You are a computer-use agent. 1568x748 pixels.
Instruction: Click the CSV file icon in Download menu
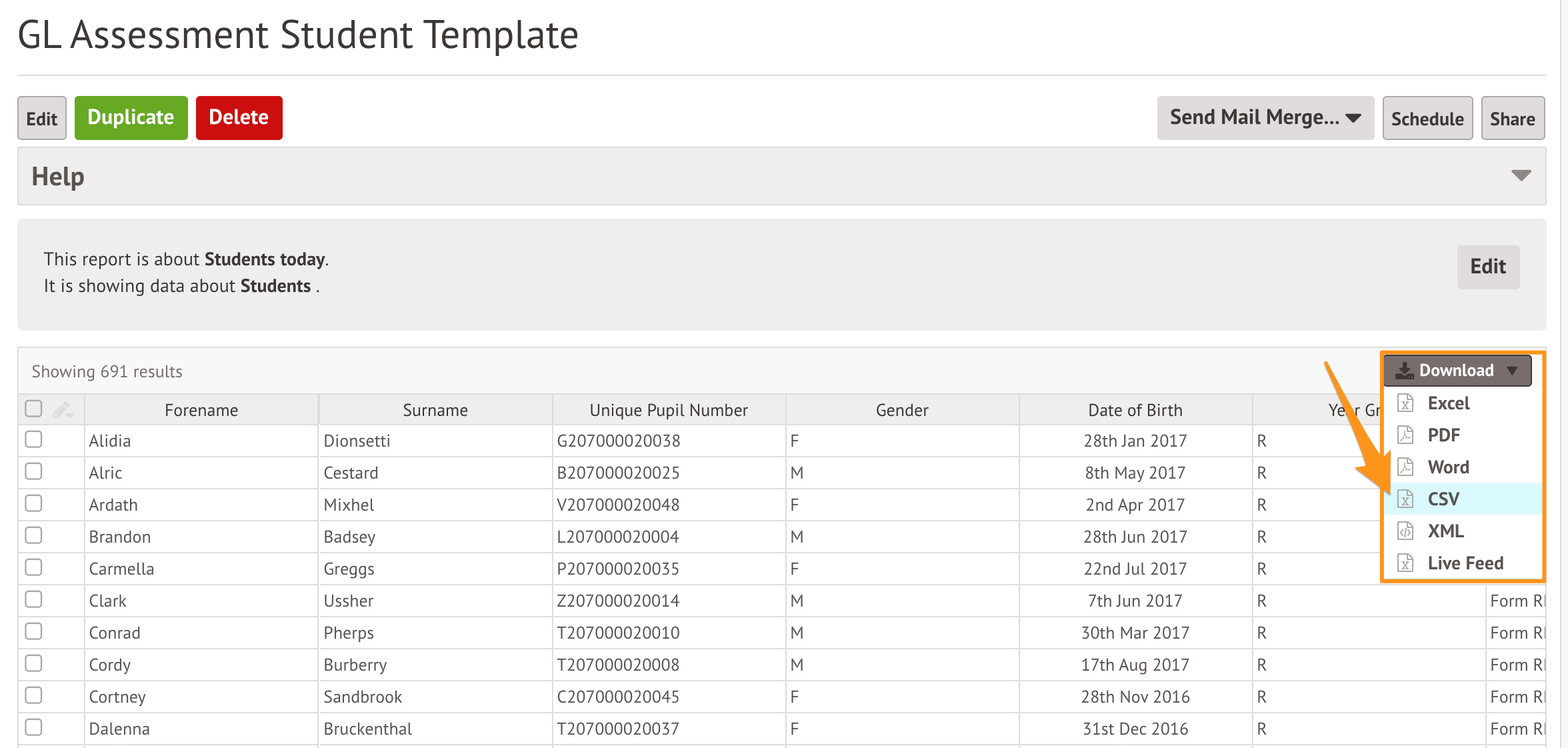click(1405, 499)
